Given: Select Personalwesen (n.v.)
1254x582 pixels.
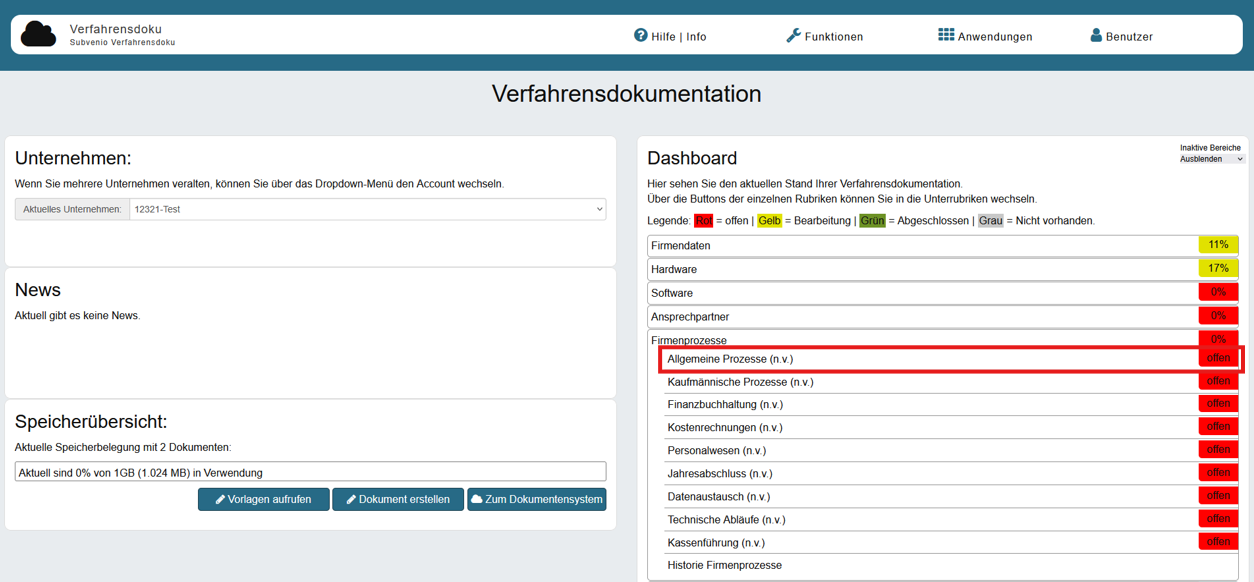Looking at the screenshot, I should point(951,451).
